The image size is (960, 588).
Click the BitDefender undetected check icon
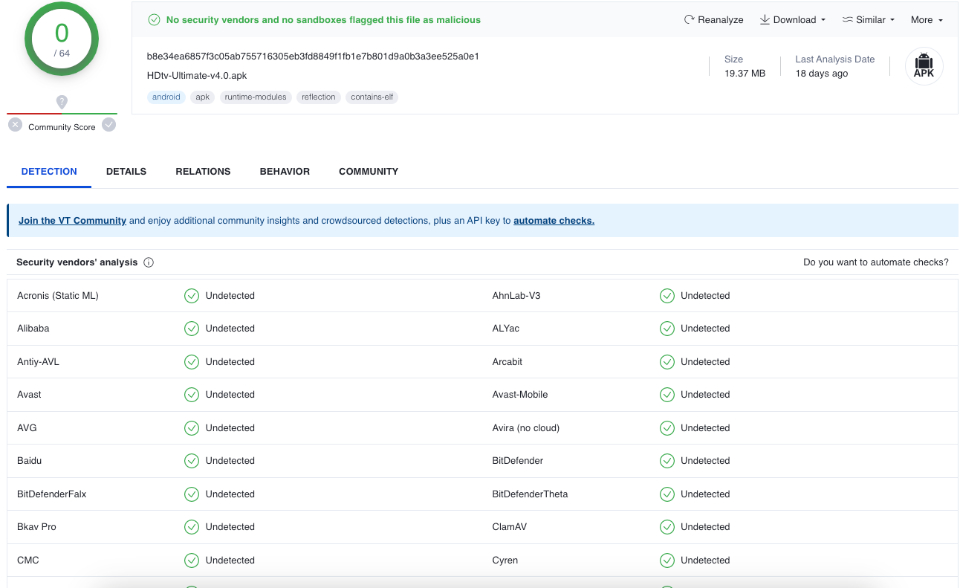pyautogui.click(x=667, y=461)
